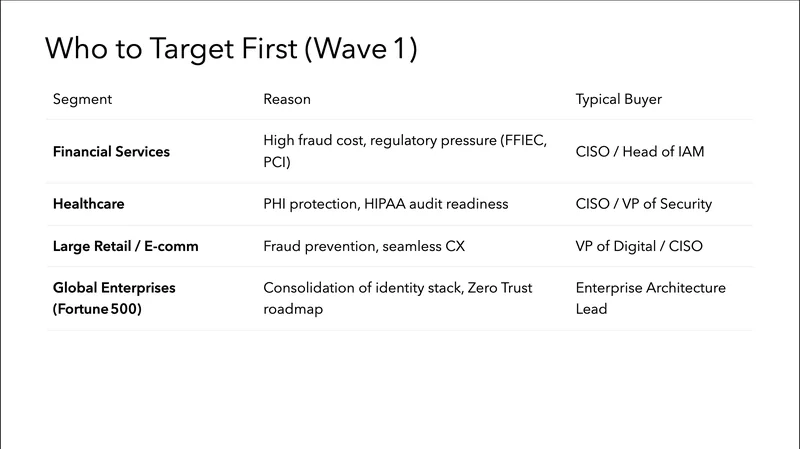Click the 'Fraud prevention, seamless CX' cell
The width and height of the screenshot is (800, 449).
[363, 246]
